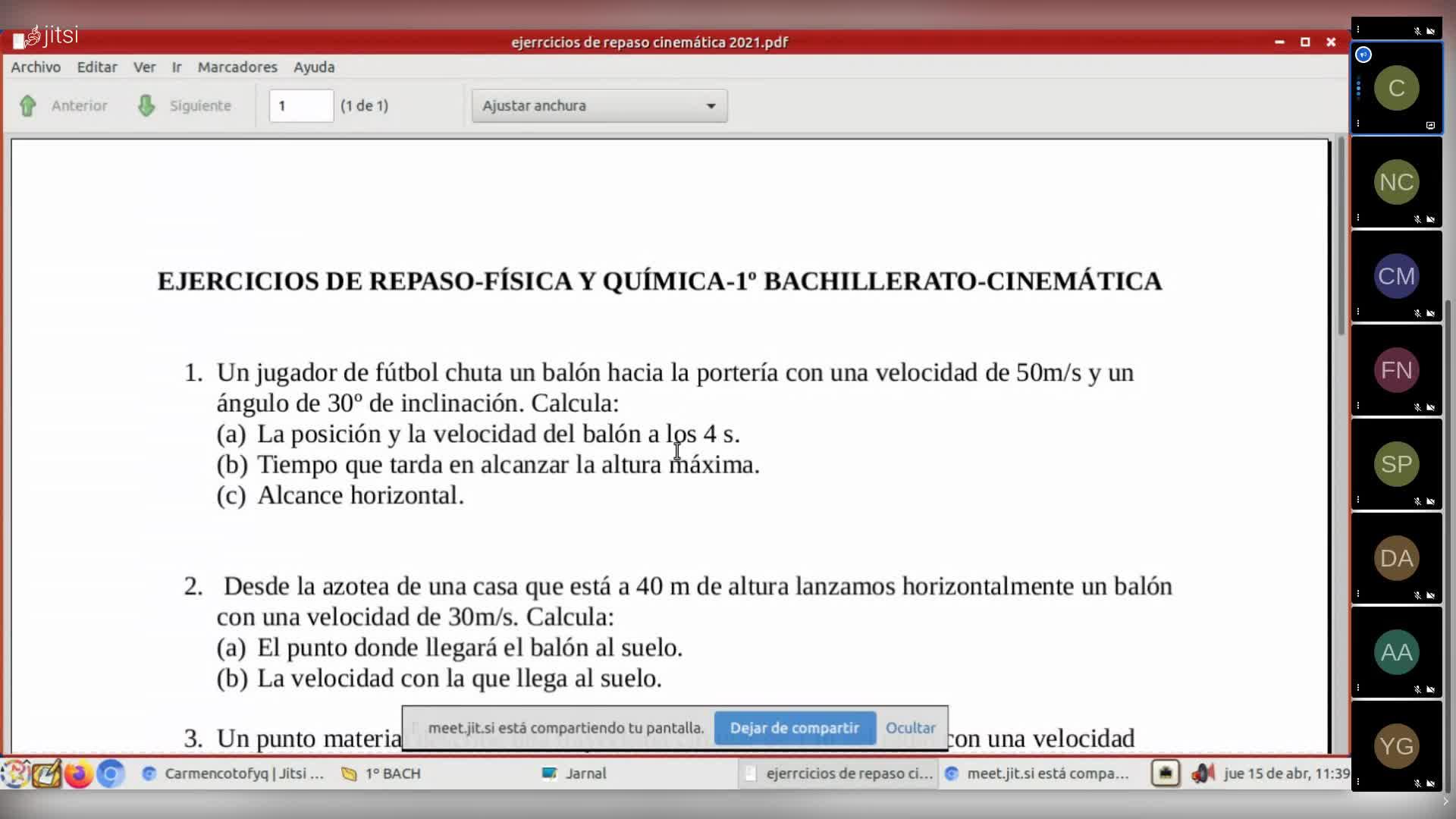Open Firefox from the taskbar
This screenshot has width=1456, height=819.
pyautogui.click(x=78, y=774)
